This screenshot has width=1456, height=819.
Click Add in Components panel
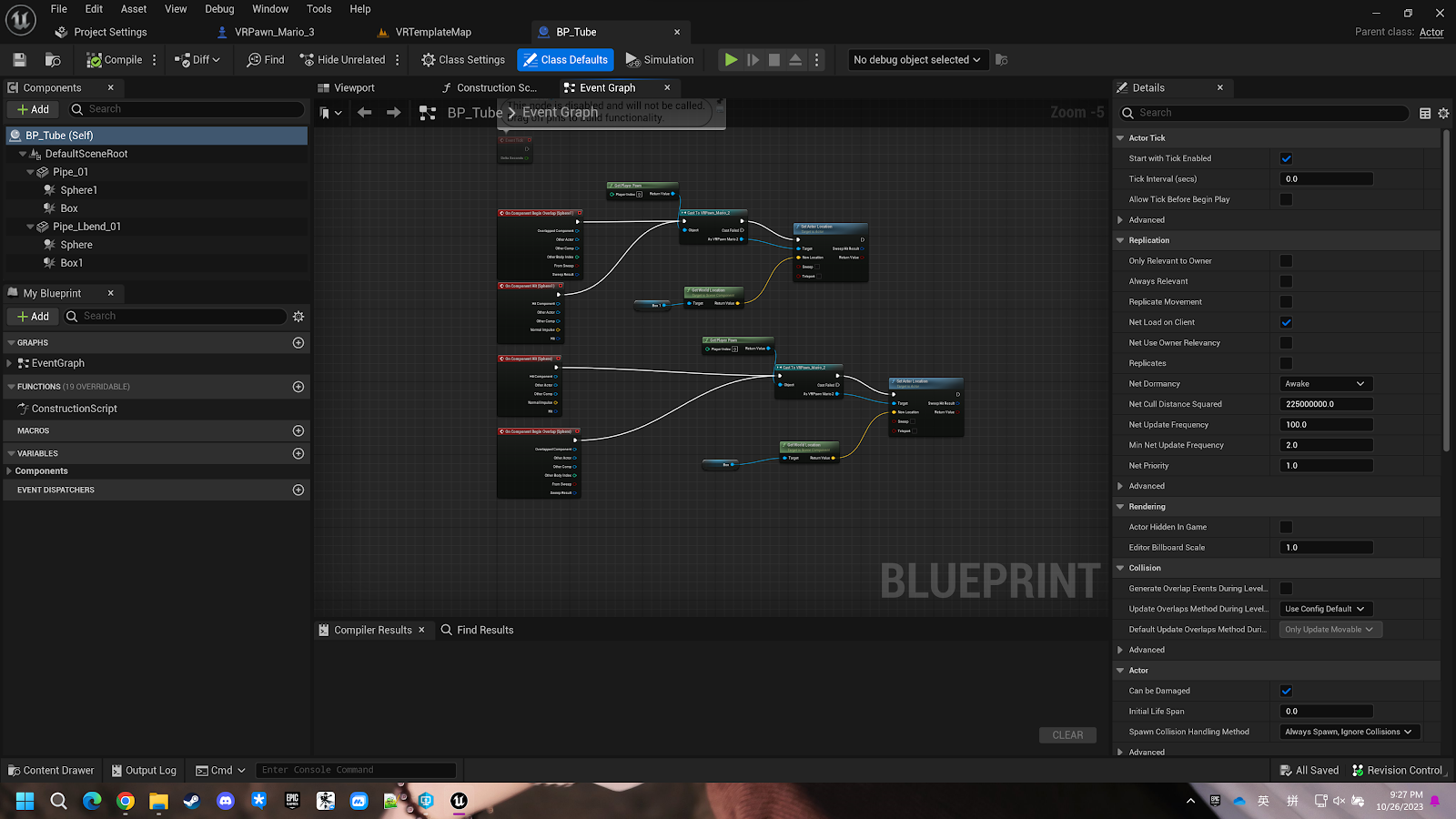coord(33,109)
